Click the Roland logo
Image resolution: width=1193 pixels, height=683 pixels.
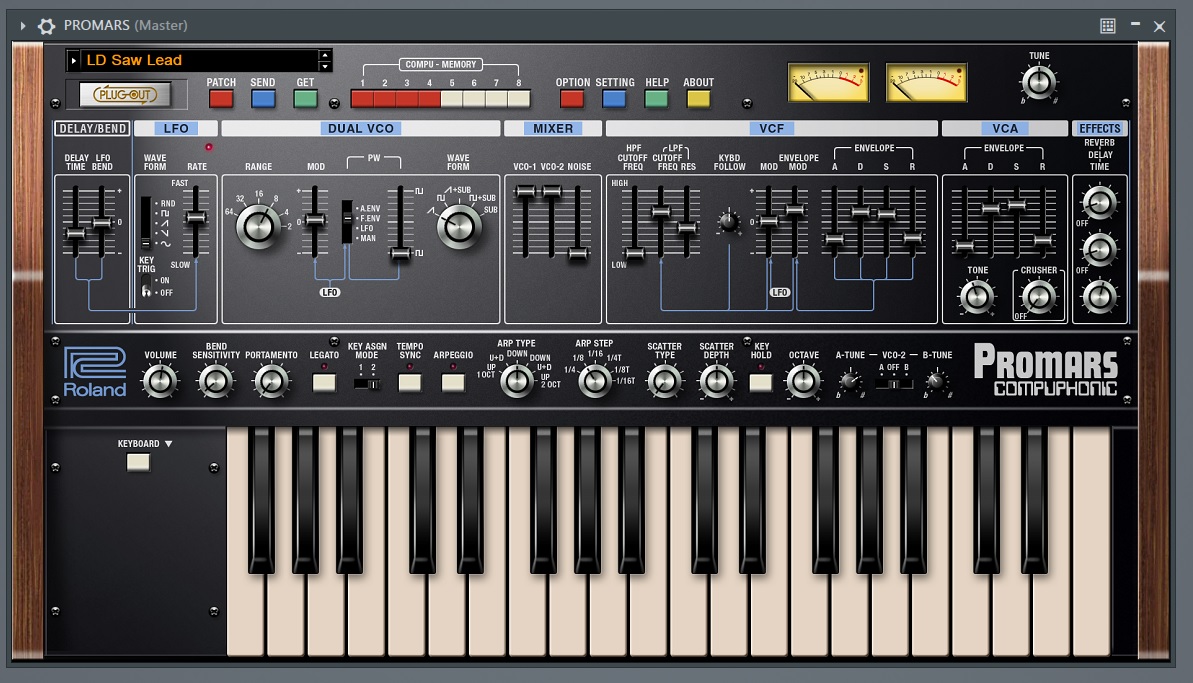tap(94, 373)
